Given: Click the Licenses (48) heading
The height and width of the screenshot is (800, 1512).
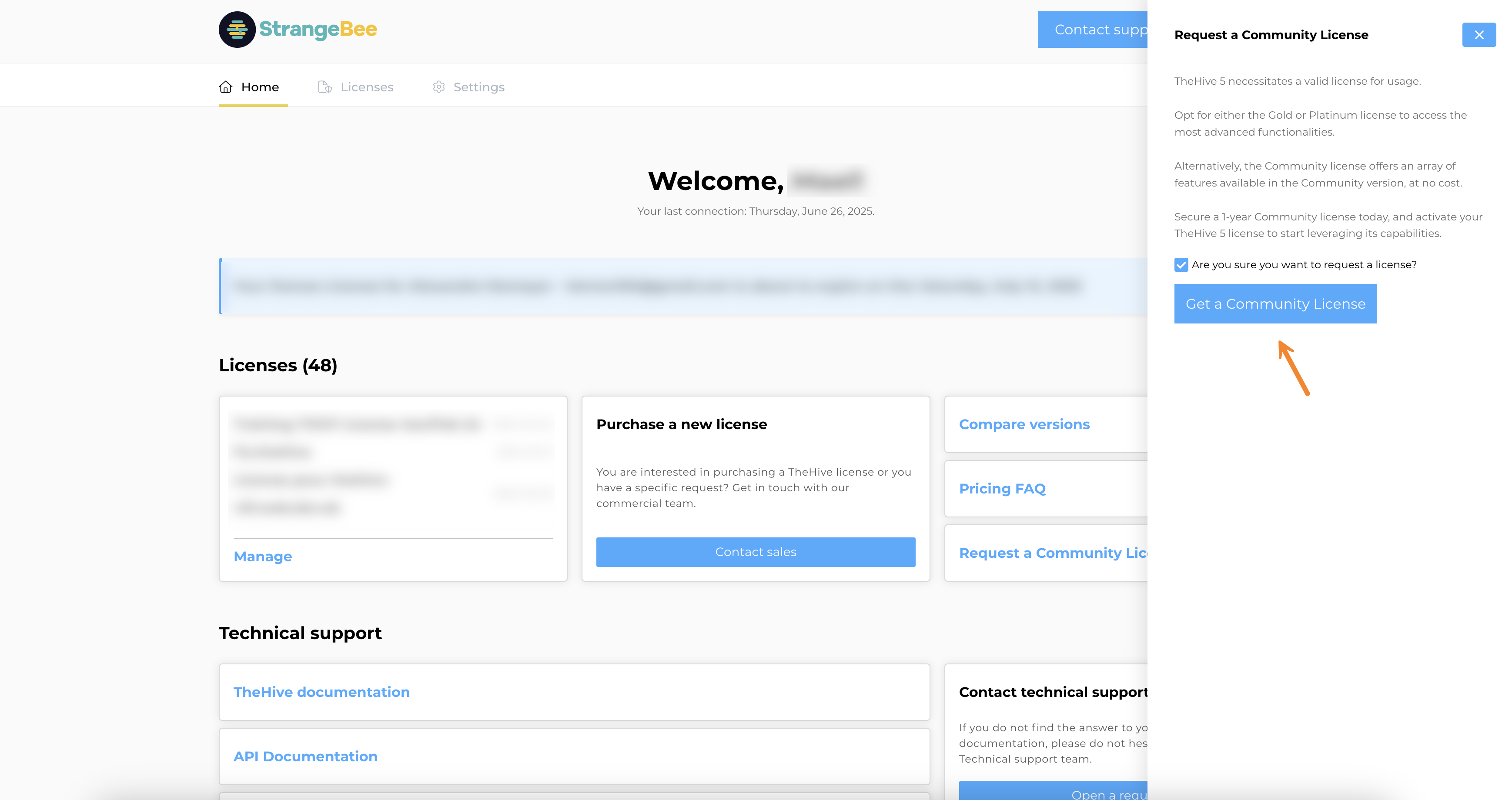Looking at the screenshot, I should [x=278, y=365].
